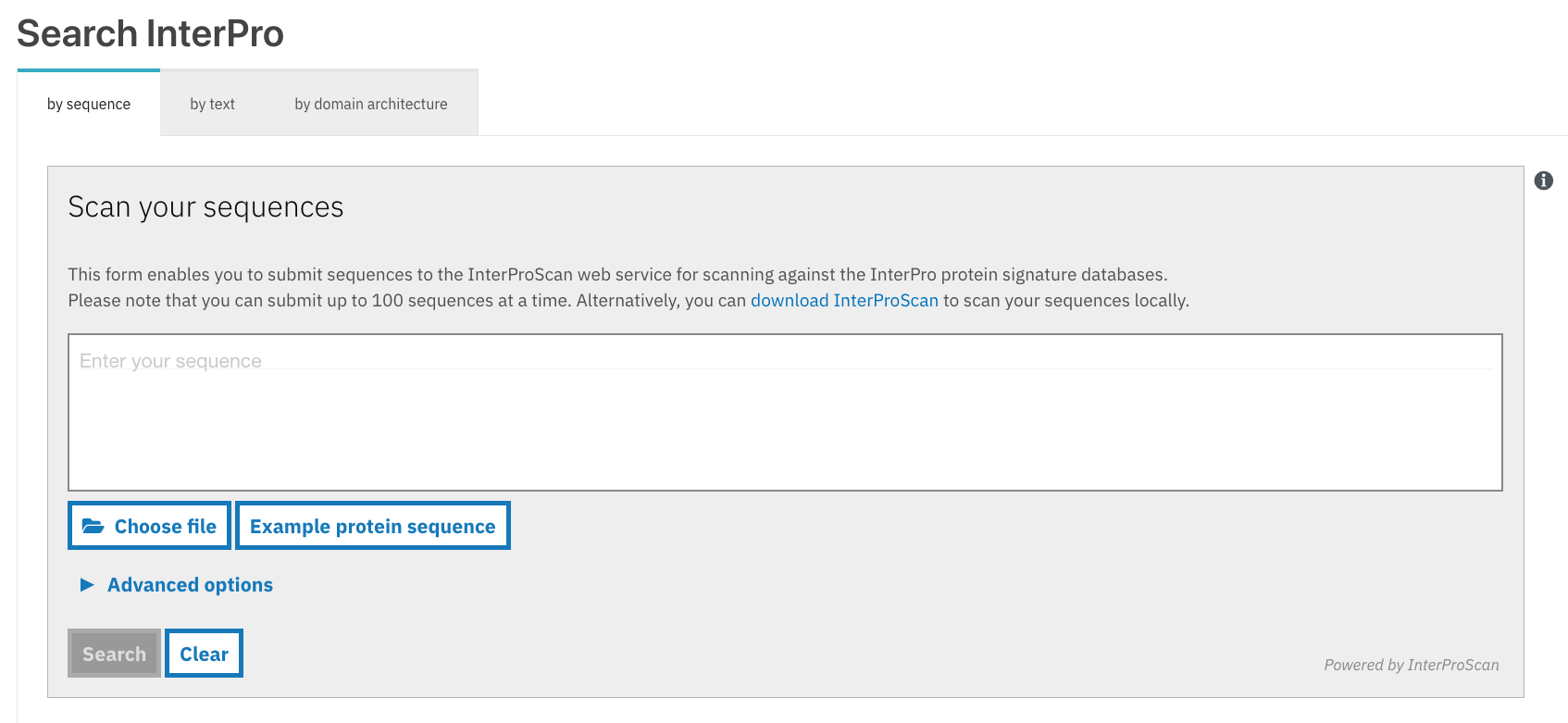Image resolution: width=1568 pixels, height=723 pixels.
Task: Switch to the by text tab
Action: coord(212,104)
